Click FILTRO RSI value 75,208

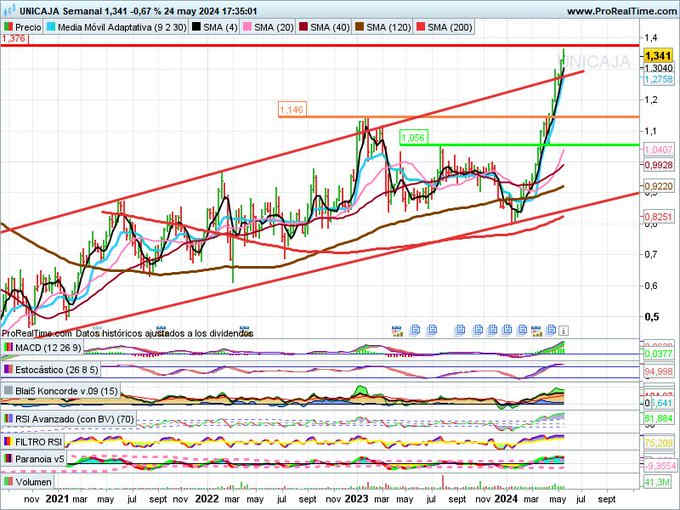[x=658, y=443]
